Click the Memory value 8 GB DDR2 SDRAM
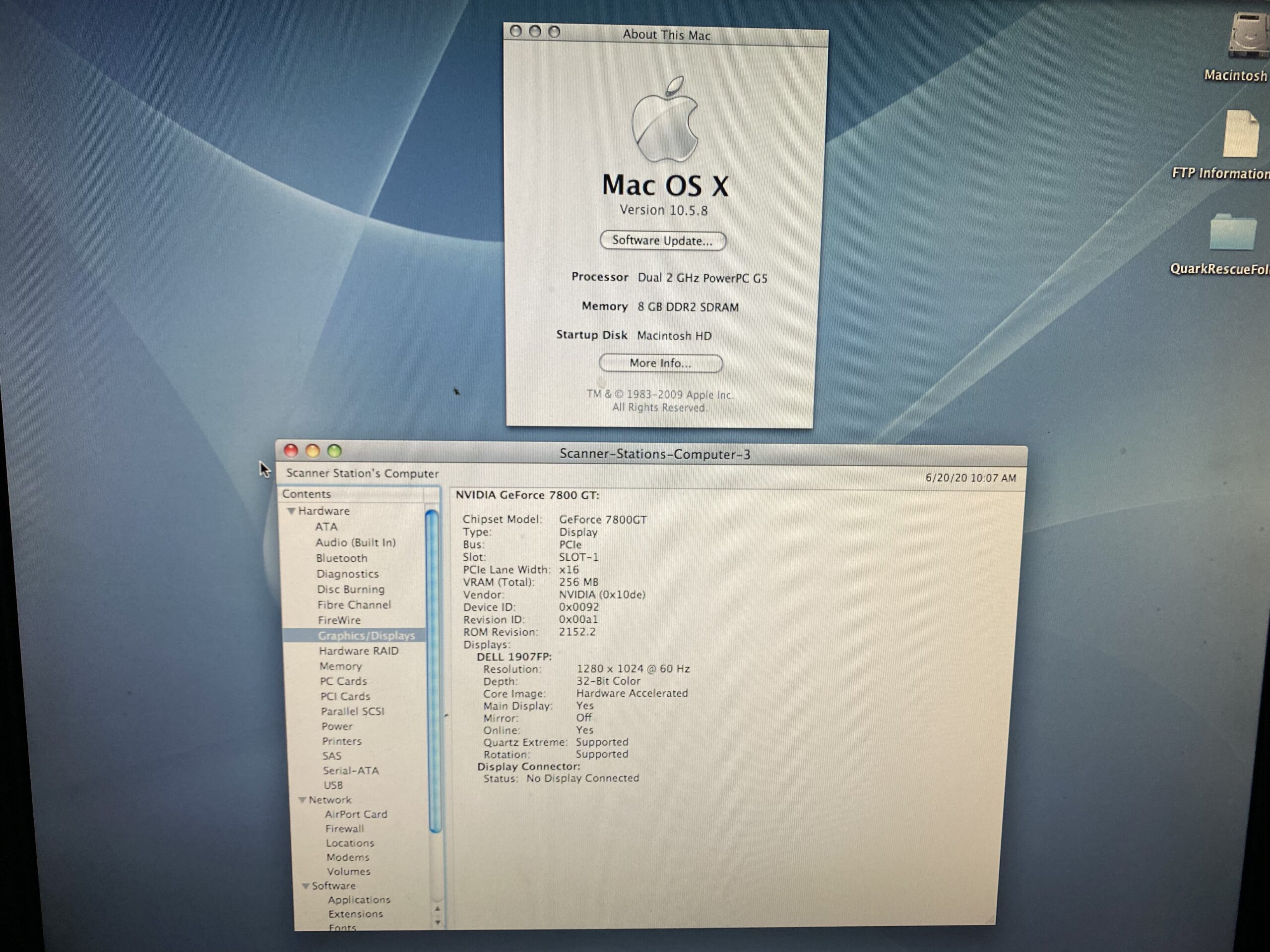The image size is (1270, 952). [x=688, y=307]
